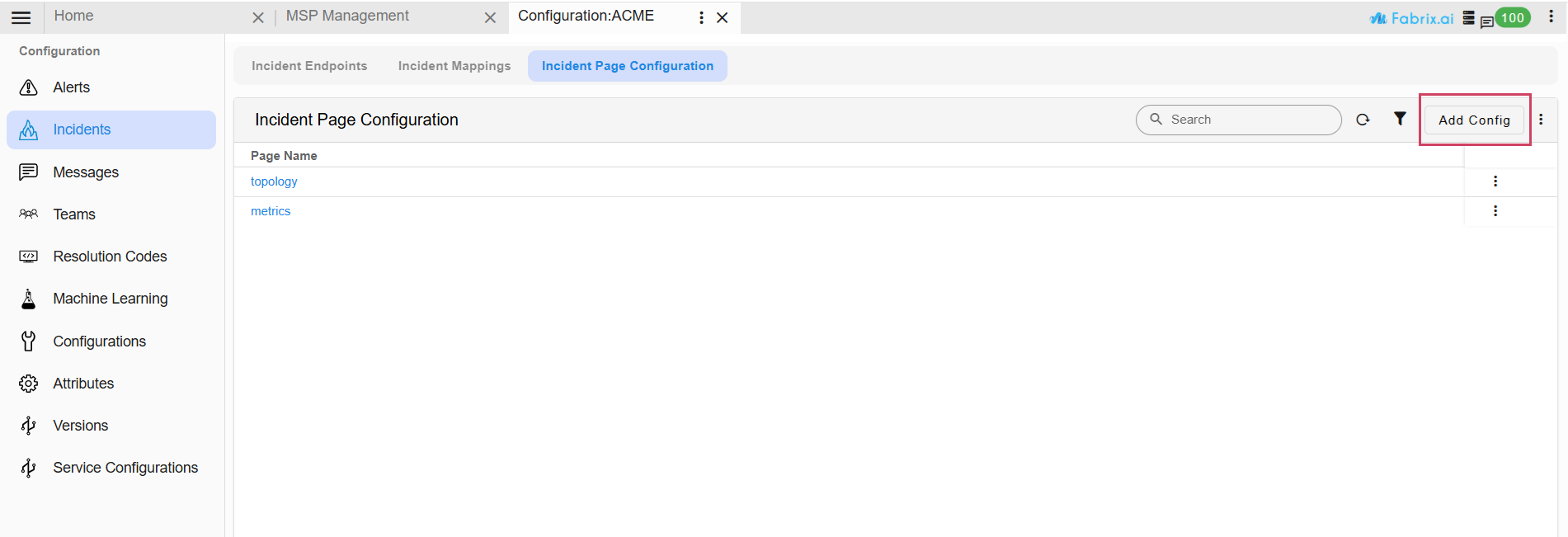
Task: Open the metrics page link
Action: 271,211
